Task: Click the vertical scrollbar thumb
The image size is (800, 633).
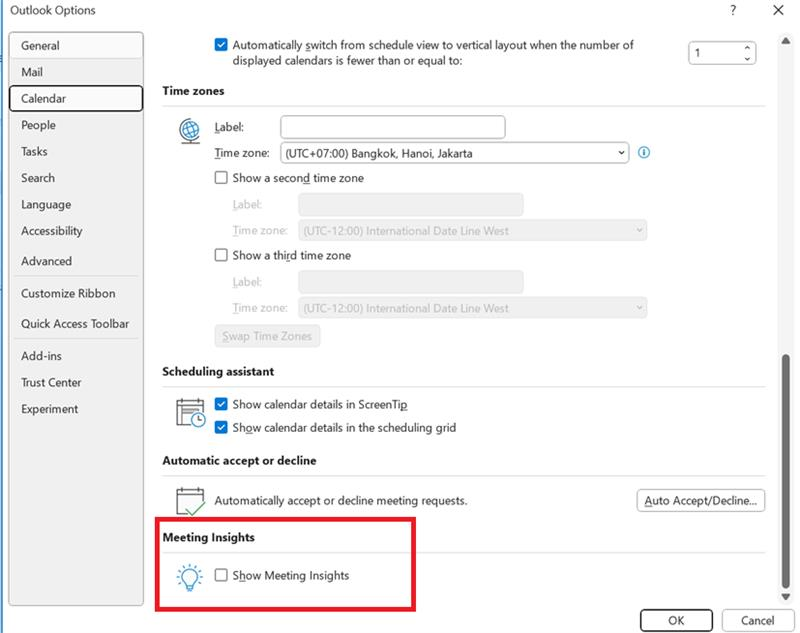Action: click(786, 472)
